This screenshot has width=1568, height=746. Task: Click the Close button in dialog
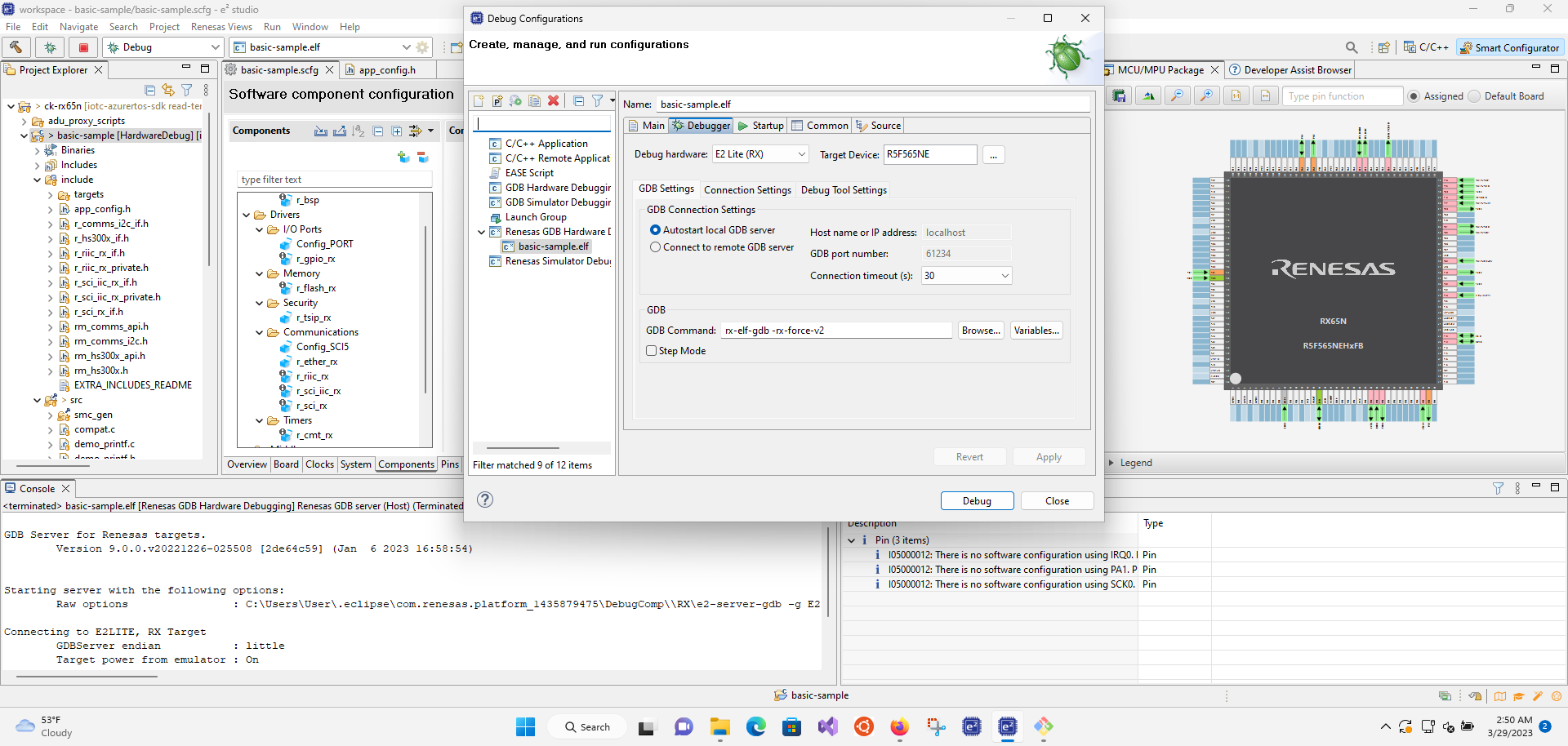point(1057,501)
